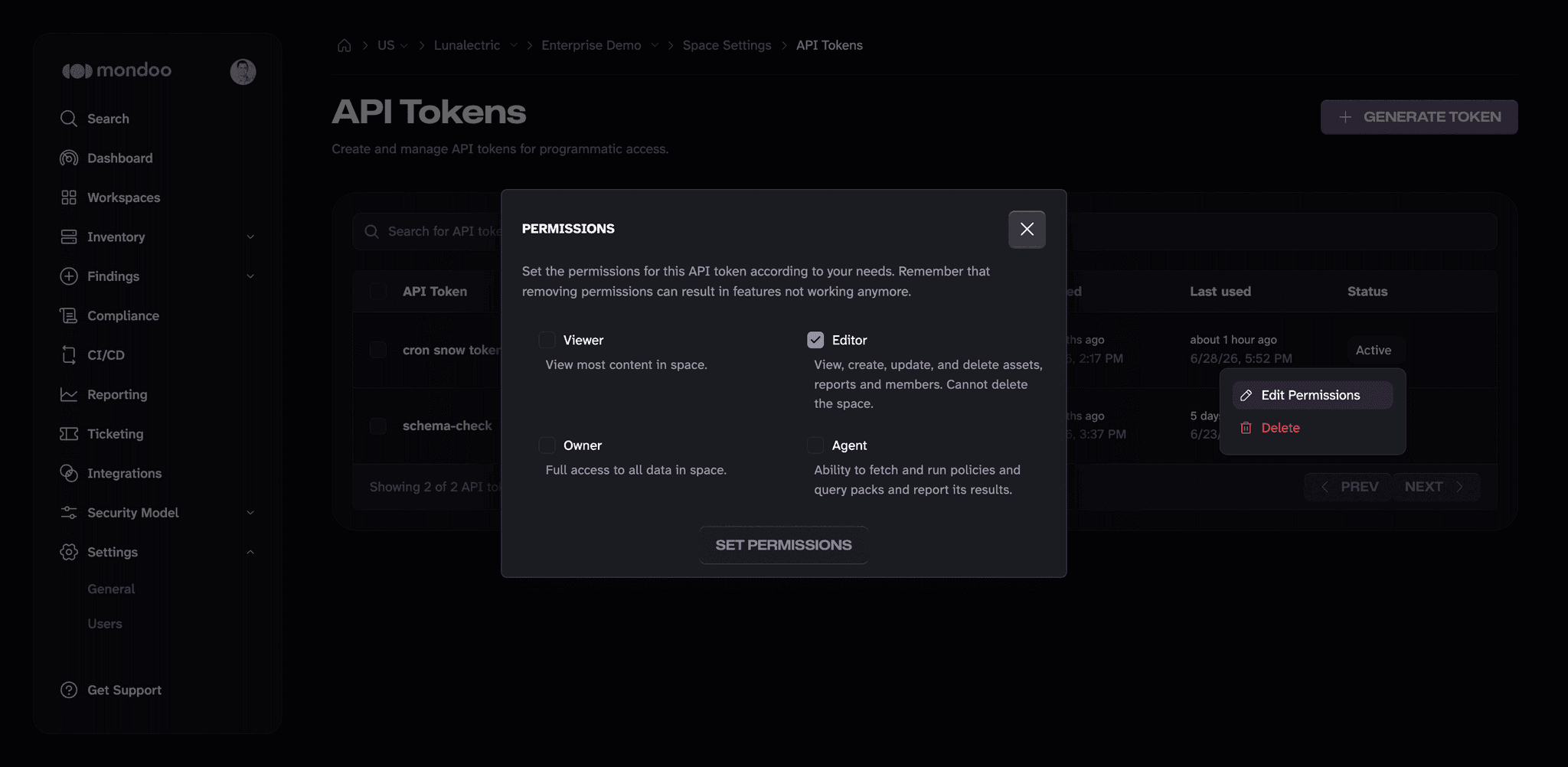Click the PREV pagination button

coord(1348,487)
